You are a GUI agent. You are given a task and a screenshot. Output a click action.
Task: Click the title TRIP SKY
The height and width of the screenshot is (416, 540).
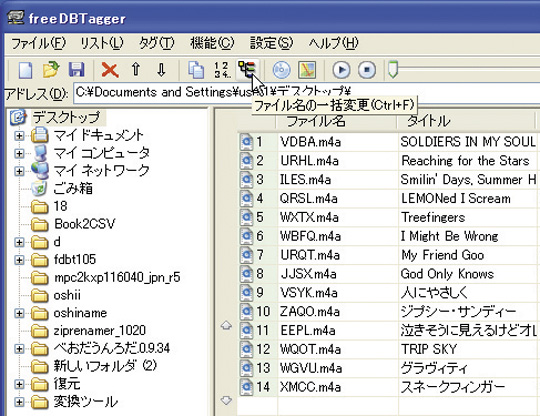click(x=429, y=350)
